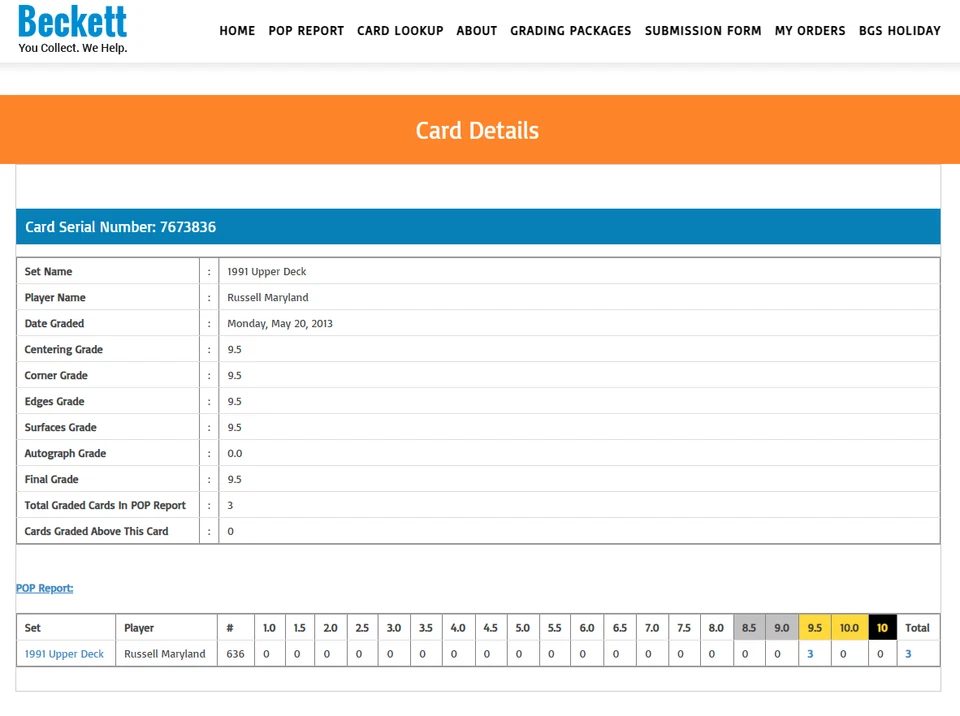Click the 9.5 grade count link 3

pyautogui.click(x=810, y=654)
